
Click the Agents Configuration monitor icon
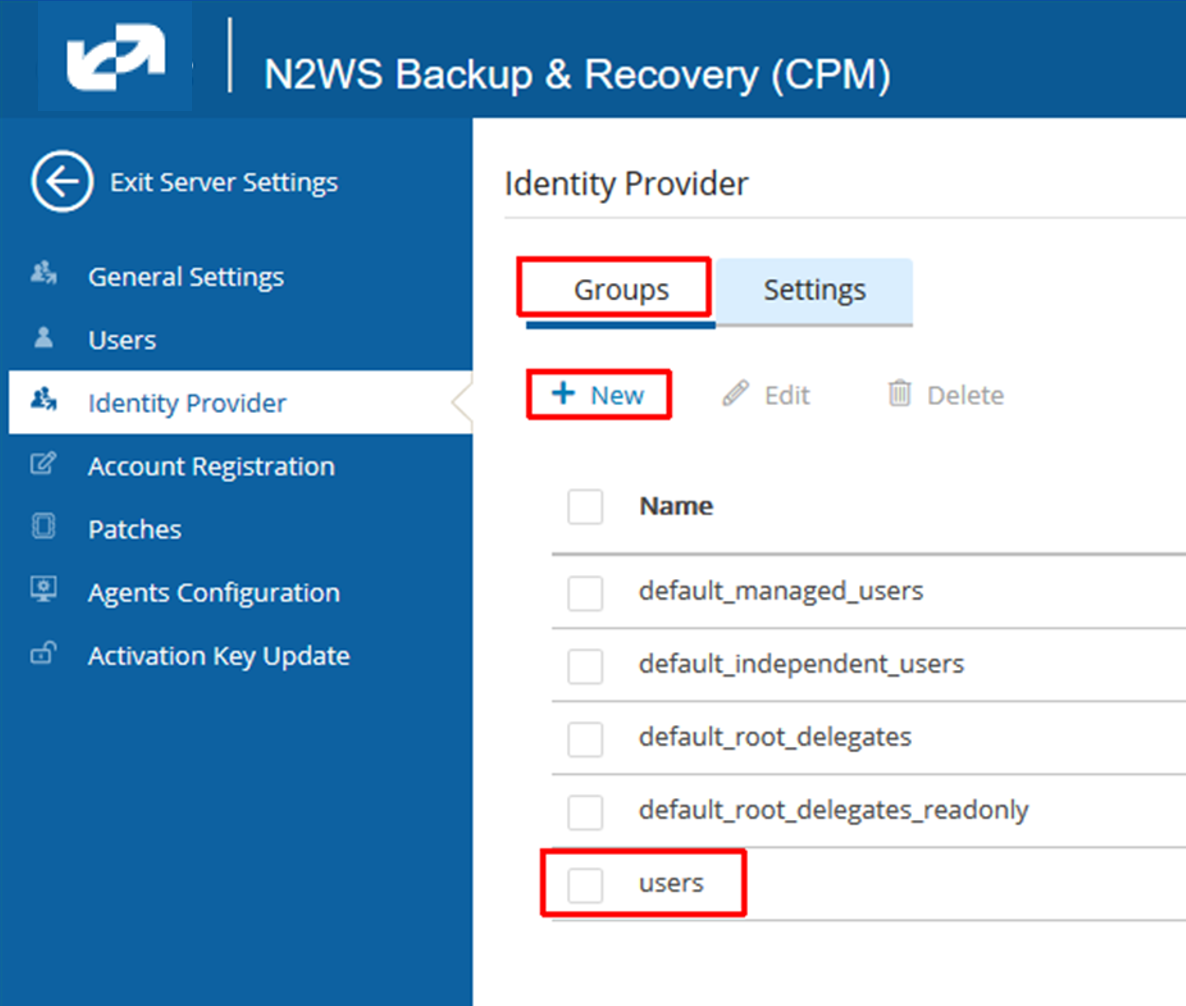(43, 588)
